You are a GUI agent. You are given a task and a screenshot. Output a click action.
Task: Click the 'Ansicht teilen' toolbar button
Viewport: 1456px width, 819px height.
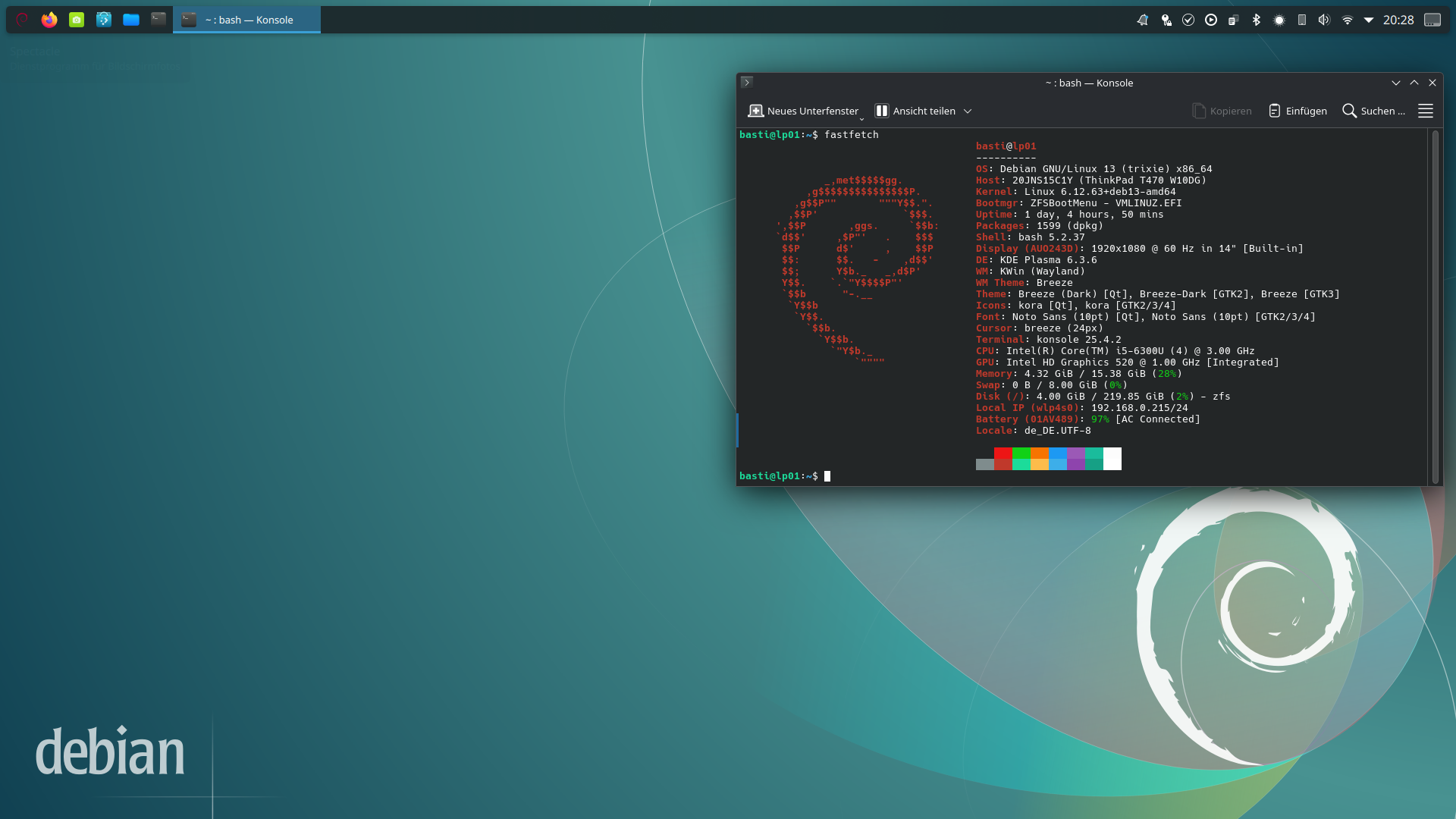pos(915,111)
